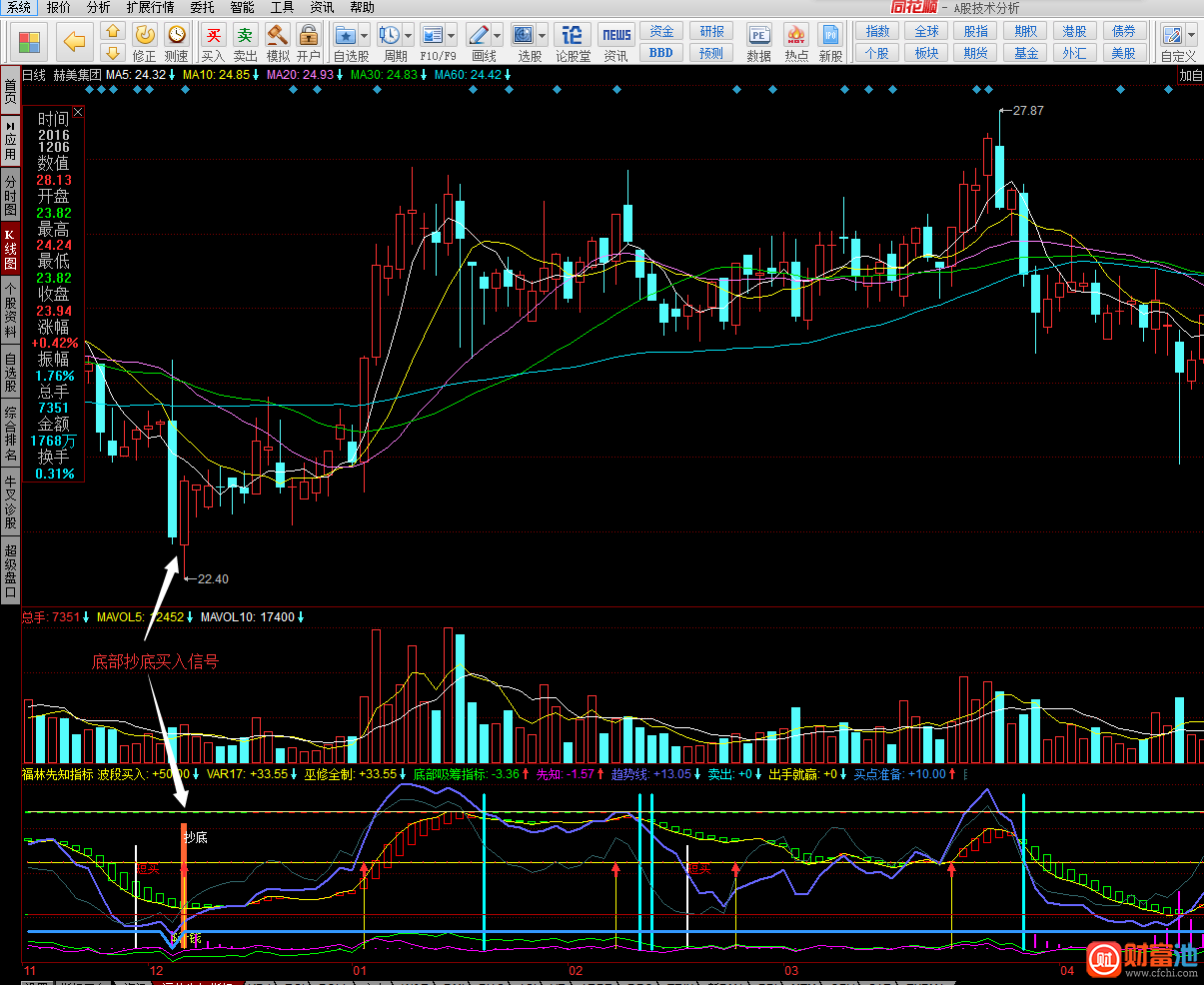Click the 预测 forecast button
The height and width of the screenshot is (985, 1204).
click(711, 53)
